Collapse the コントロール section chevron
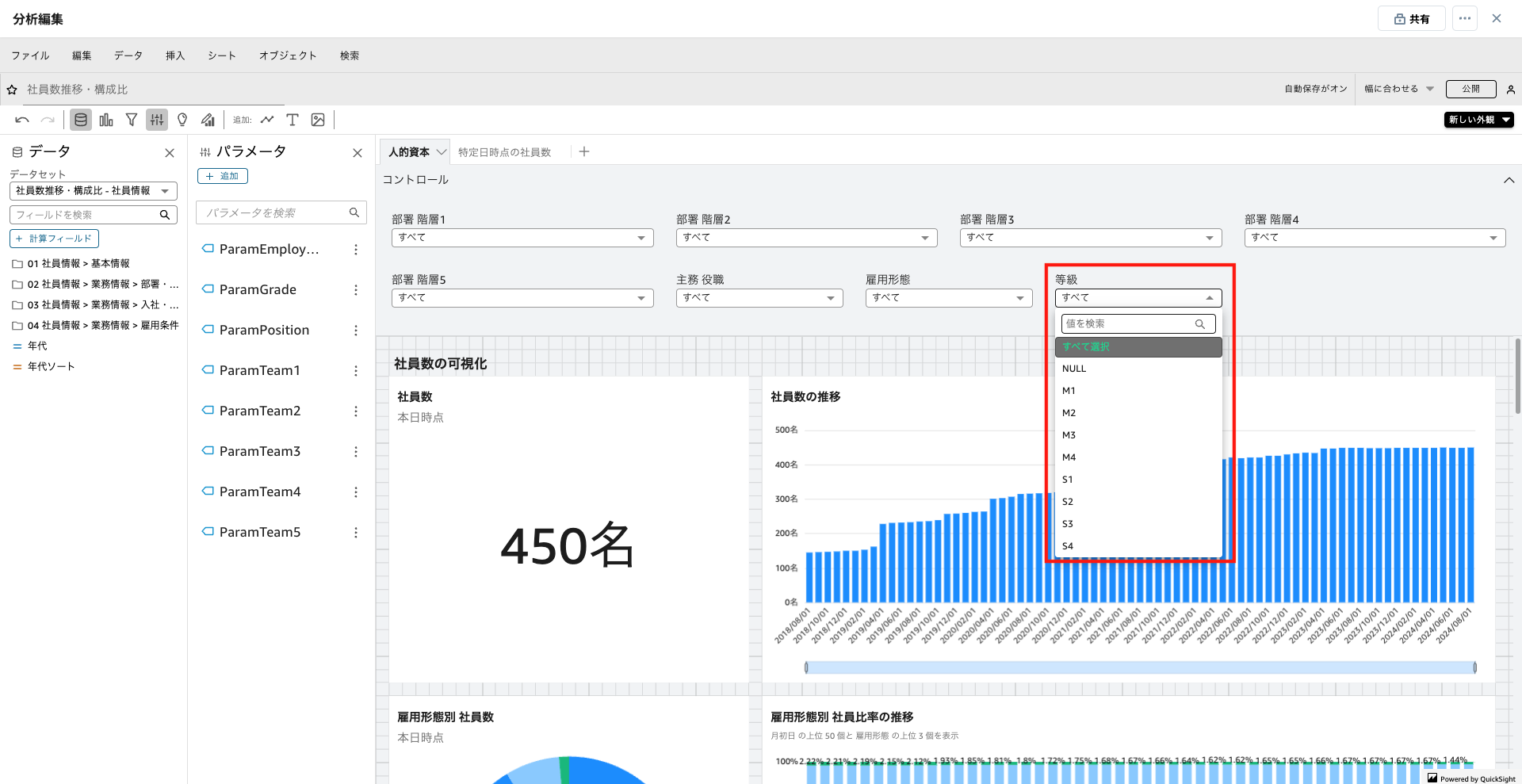The image size is (1522, 784). point(1509,181)
